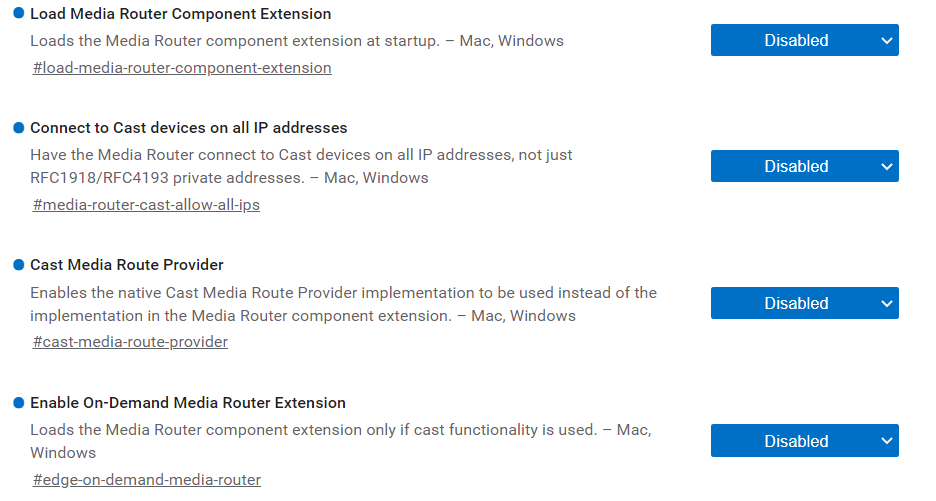The width and height of the screenshot is (936, 501).
Task: Click chevron arrow on On-Demand Media Router dropdown
Action: pyautogui.click(x=886, y=441)
